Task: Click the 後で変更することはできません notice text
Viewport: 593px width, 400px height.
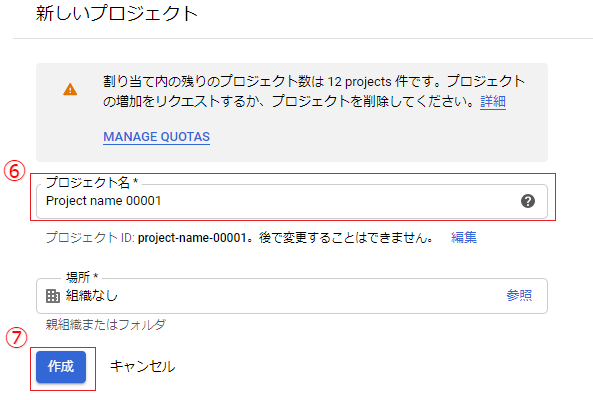Action: click(x=346, y=238)
